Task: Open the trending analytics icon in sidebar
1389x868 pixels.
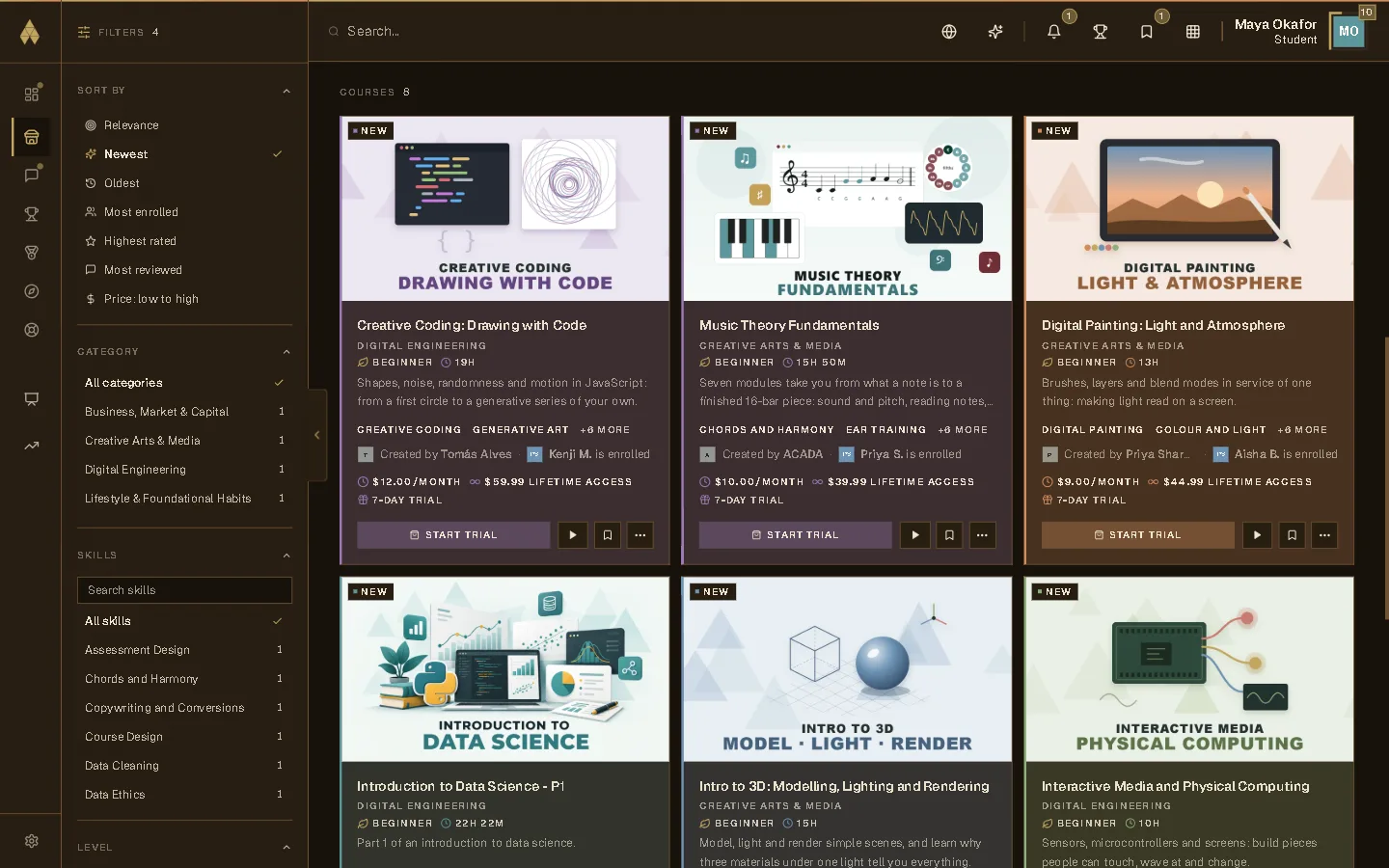Action: click(32, 446)
